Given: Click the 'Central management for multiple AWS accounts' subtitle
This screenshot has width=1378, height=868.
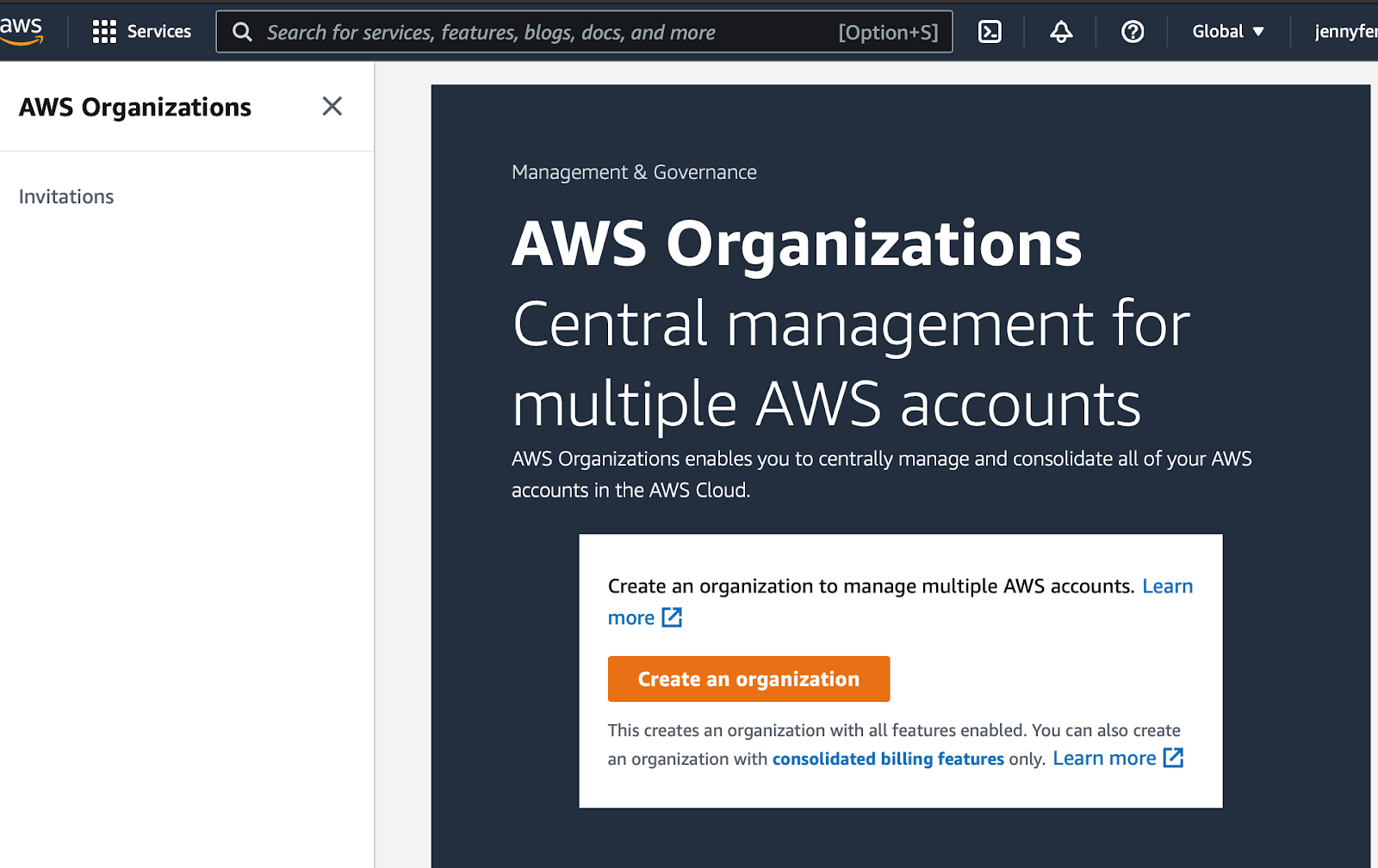Looking at the screenshot, I should coord(851,363).
